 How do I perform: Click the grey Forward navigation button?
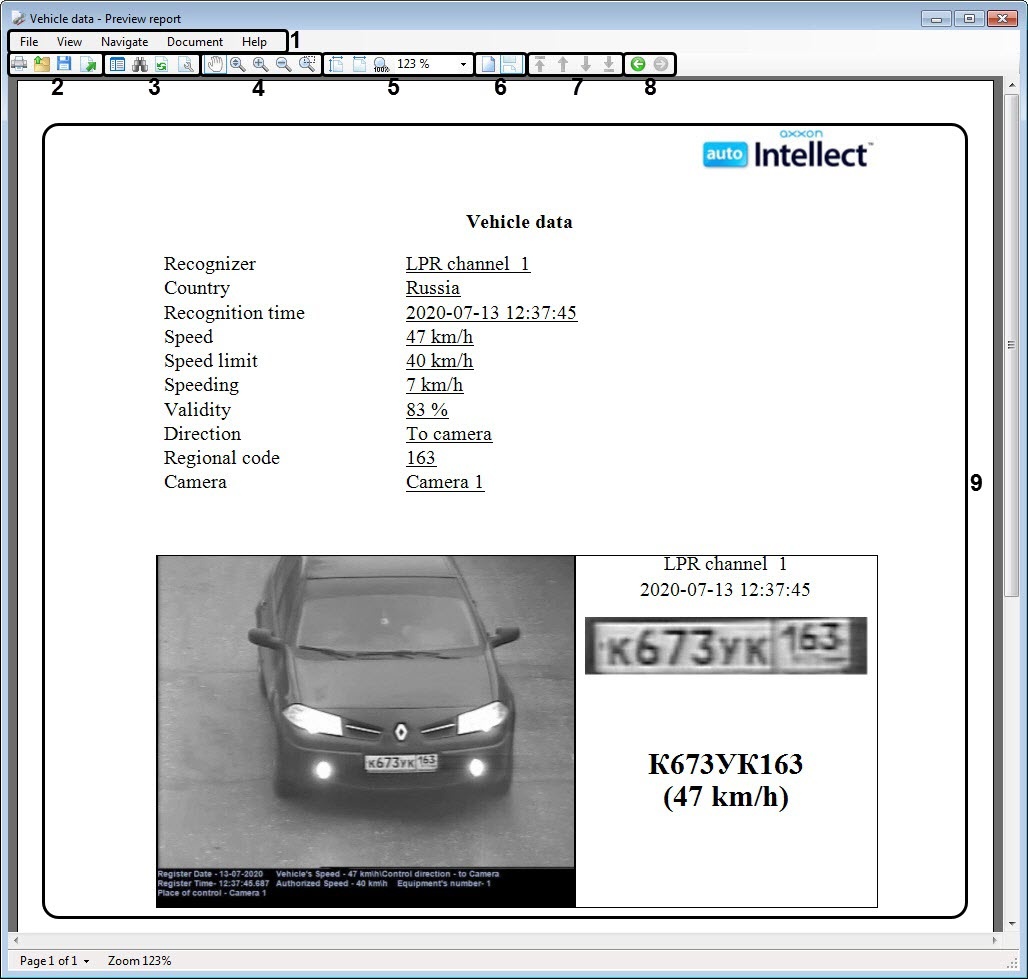coord(661,64)
